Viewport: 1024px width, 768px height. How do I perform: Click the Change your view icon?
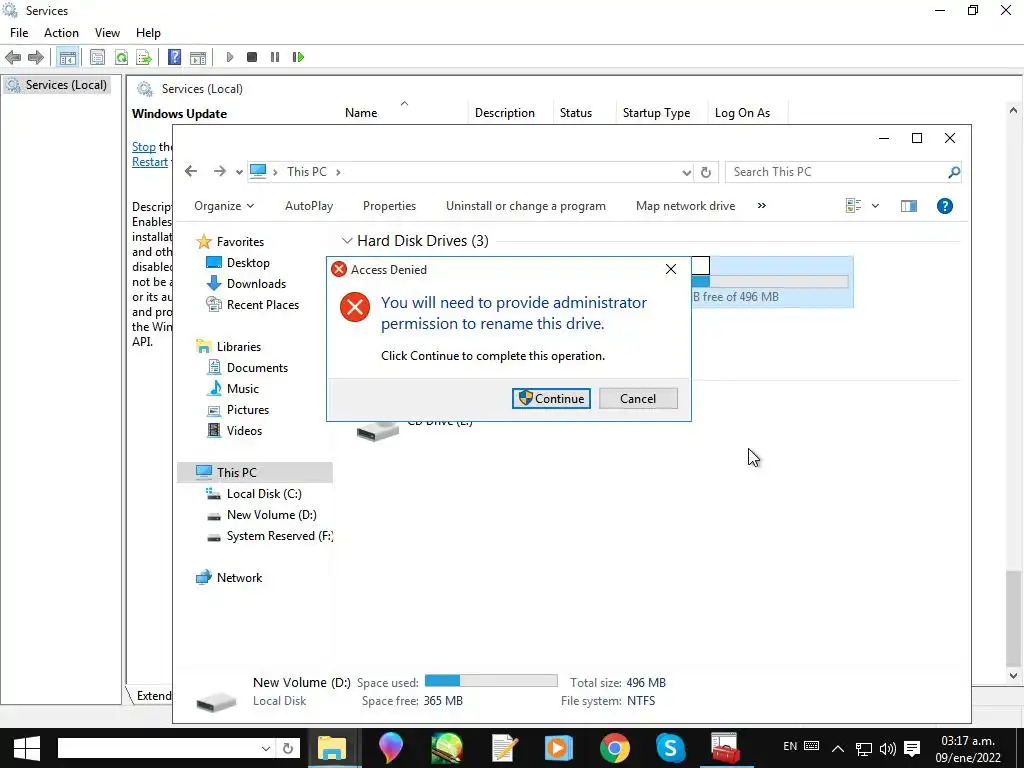pyautogui.click(x=853, y=206)
